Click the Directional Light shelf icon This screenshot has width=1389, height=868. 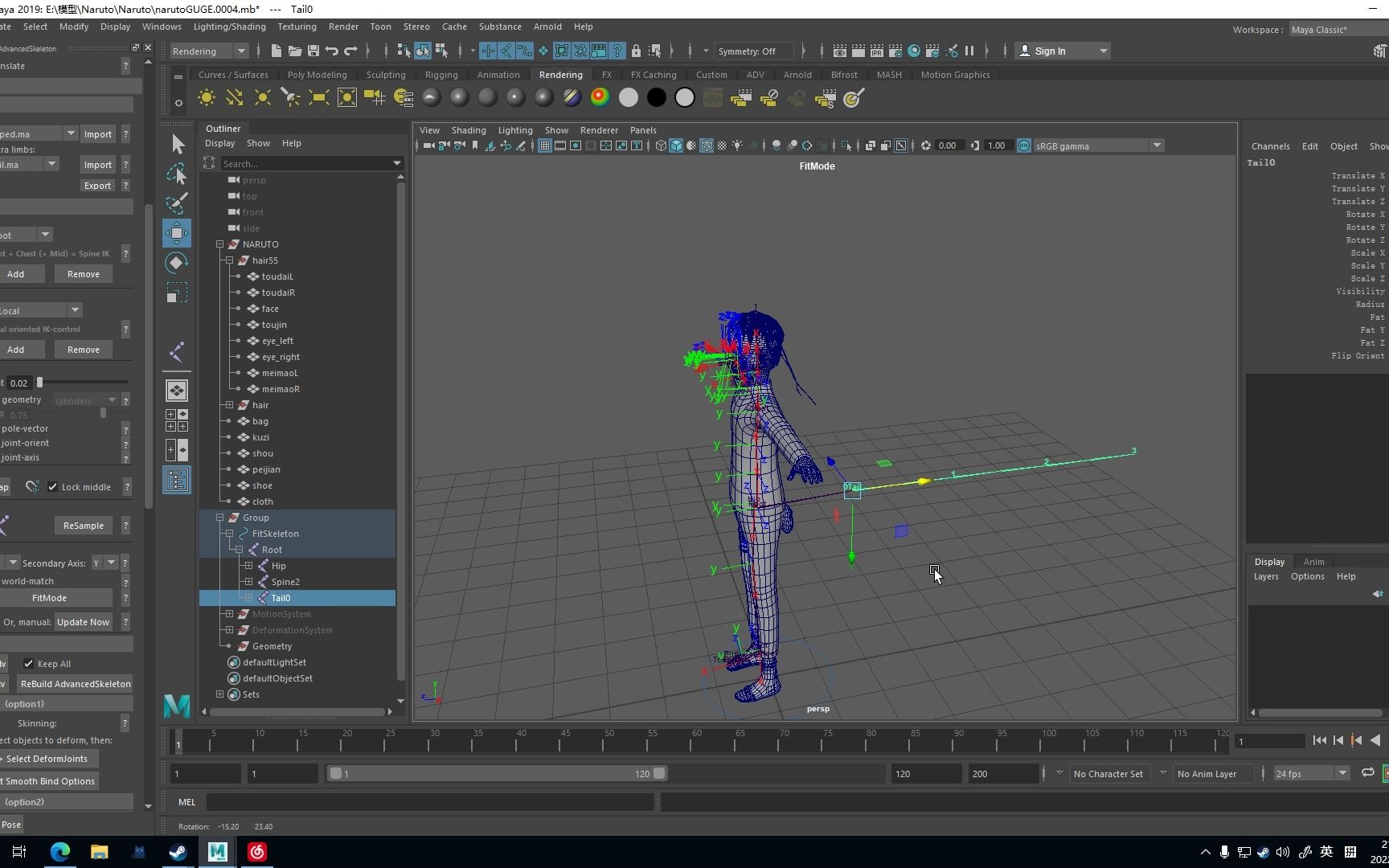(234, 98)
